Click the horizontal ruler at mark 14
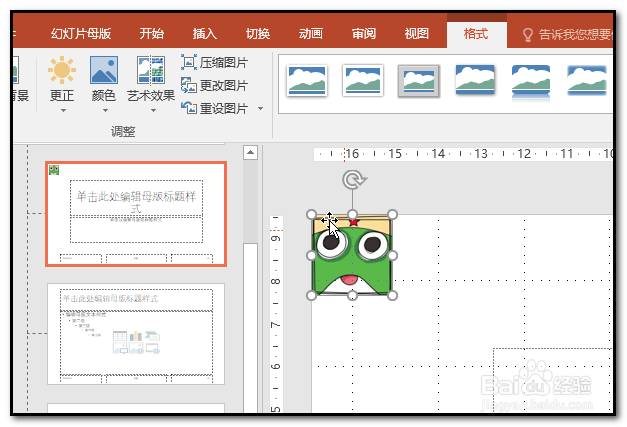This screenshot has width=627, height=427. click(x=438, y=154)
